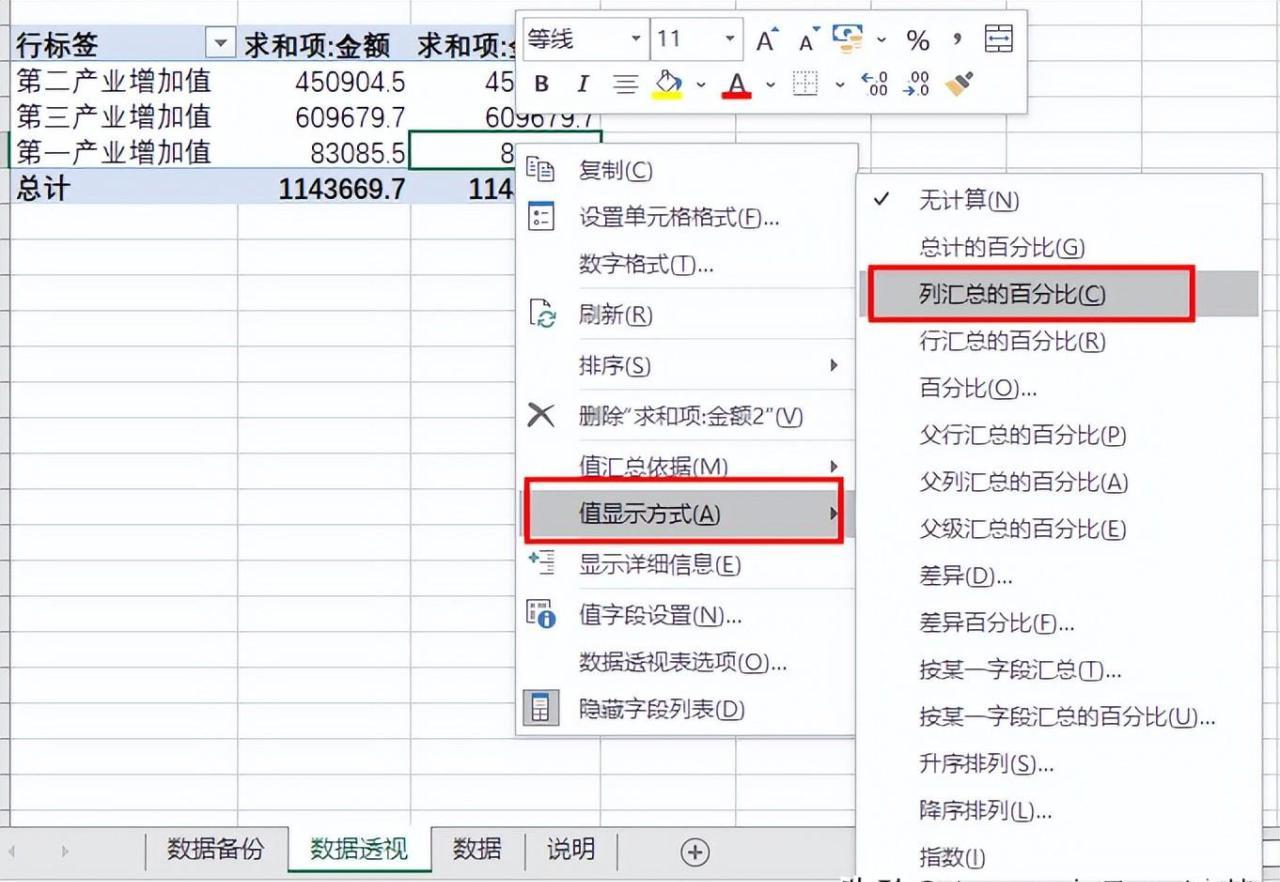Switch to 说明 sheet tab
Image resolution: width=1280 pixels, height=882 pixels.
click(571, 849)
